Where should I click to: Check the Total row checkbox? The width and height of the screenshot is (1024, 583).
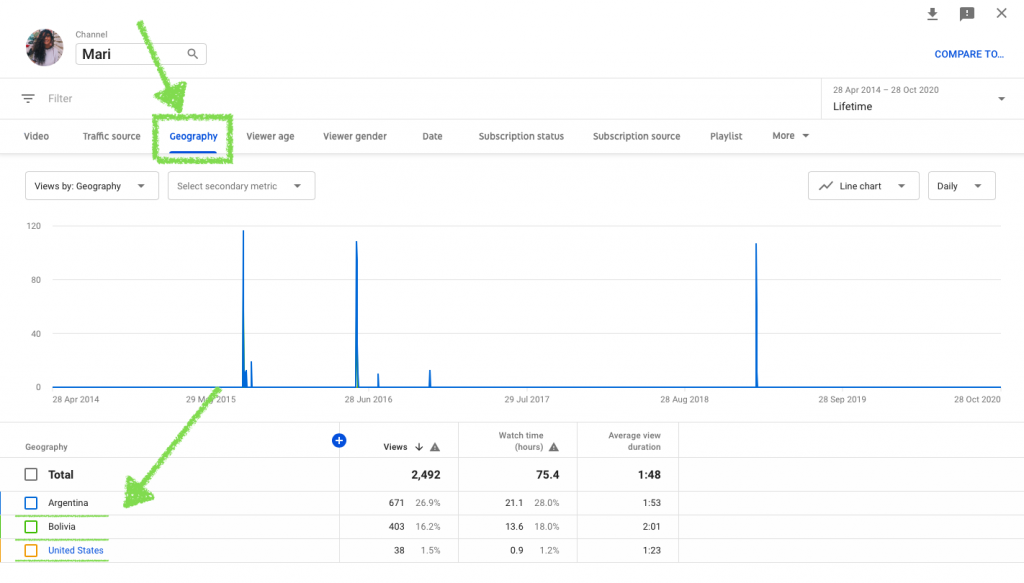pos(29,474)
